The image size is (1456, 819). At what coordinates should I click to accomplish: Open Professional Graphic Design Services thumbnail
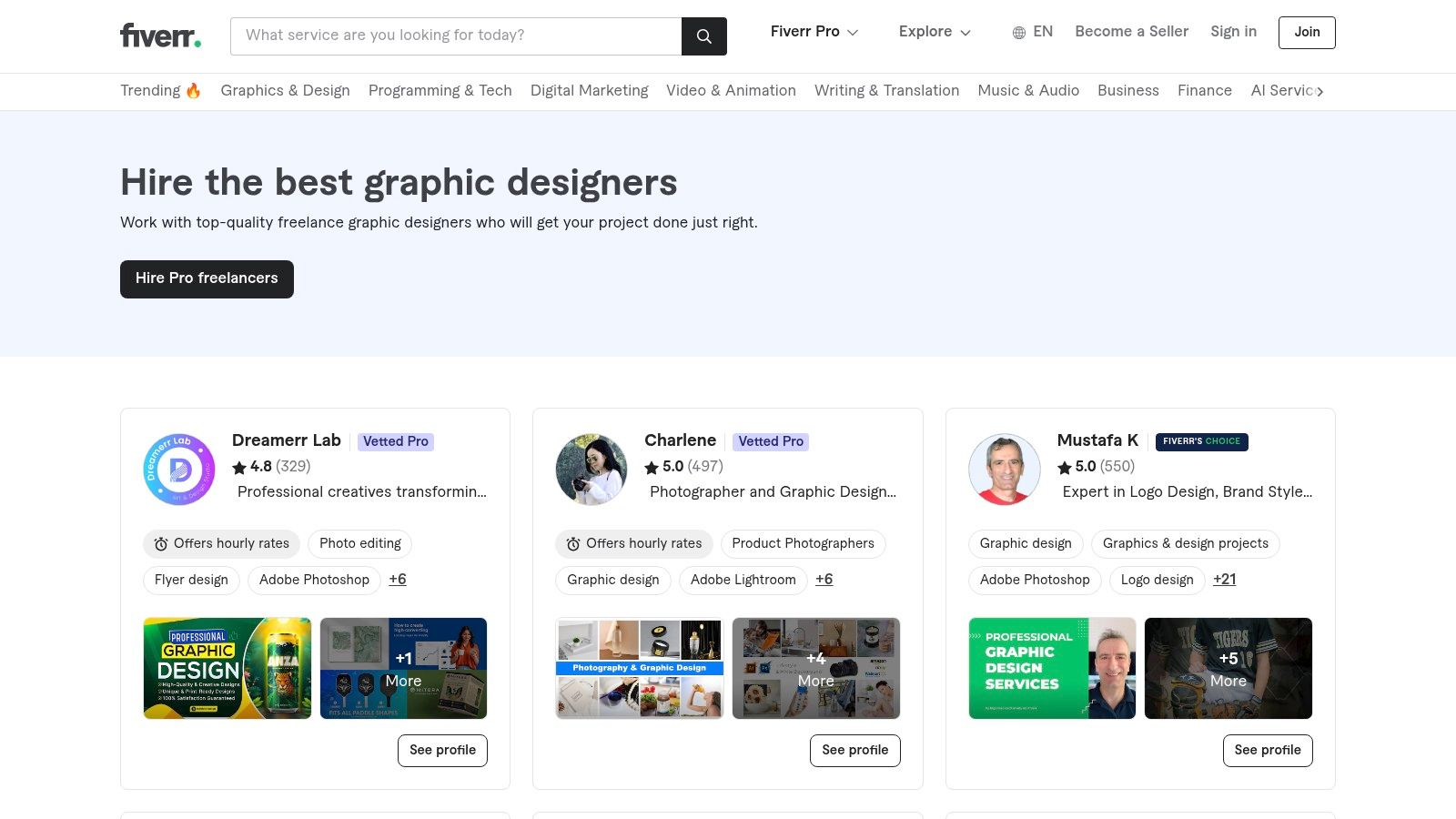point(1052,669)
